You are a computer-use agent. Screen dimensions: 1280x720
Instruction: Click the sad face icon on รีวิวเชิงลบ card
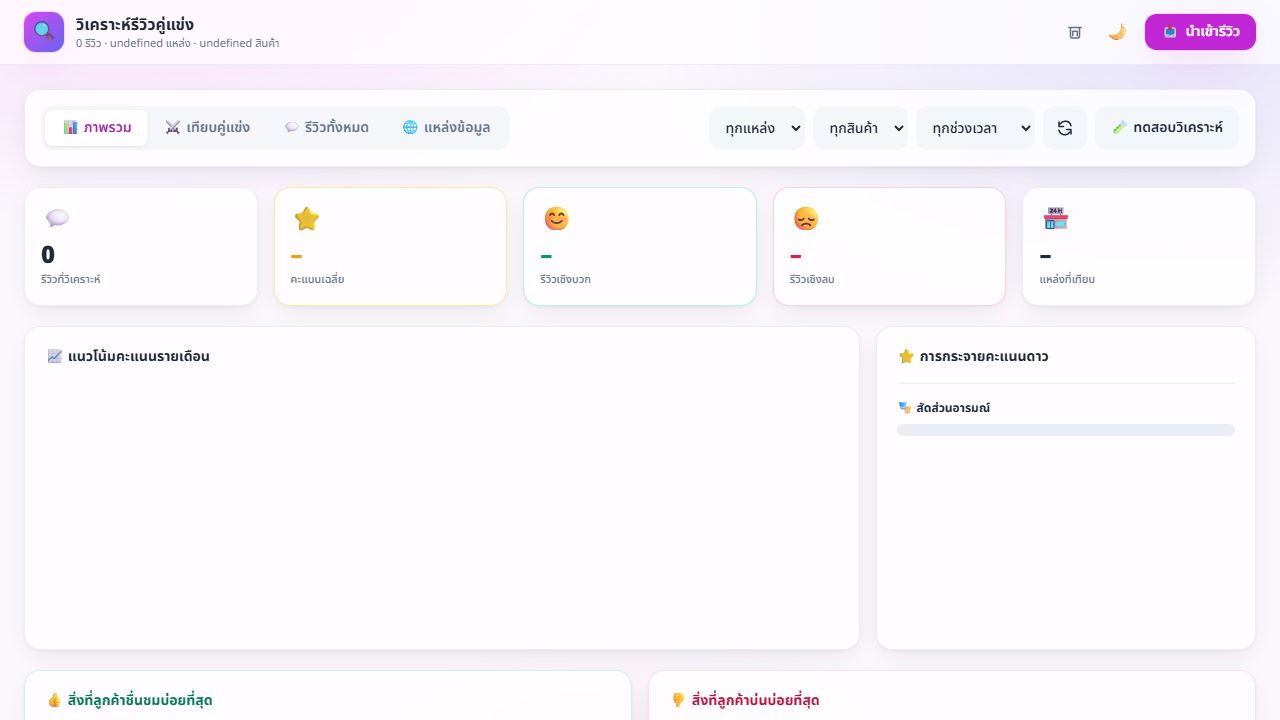click(806, 219)
